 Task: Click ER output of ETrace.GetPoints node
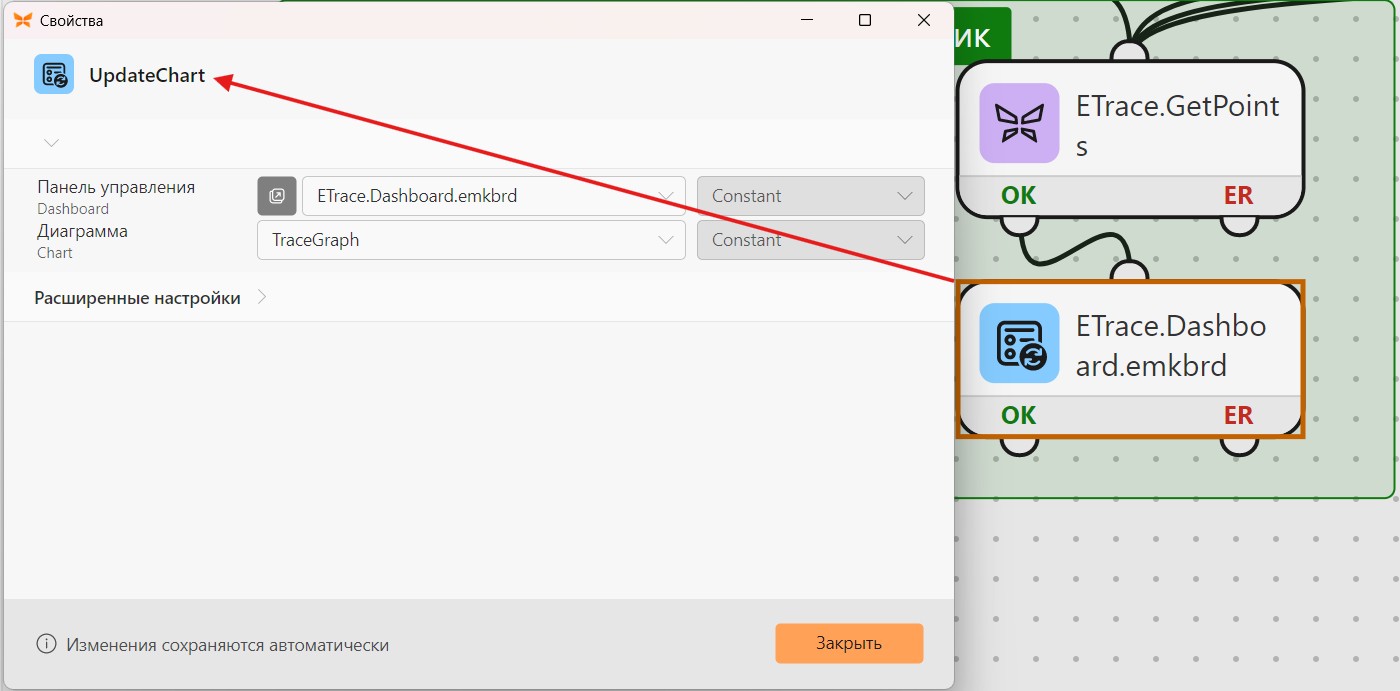pos(1238,196)
